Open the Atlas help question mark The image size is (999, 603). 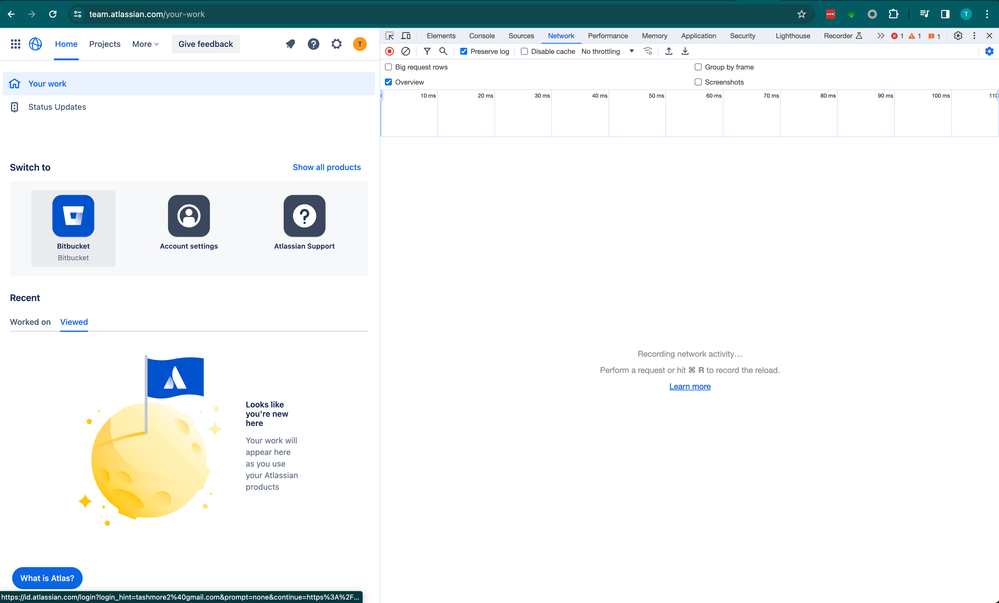pos(313,44)
